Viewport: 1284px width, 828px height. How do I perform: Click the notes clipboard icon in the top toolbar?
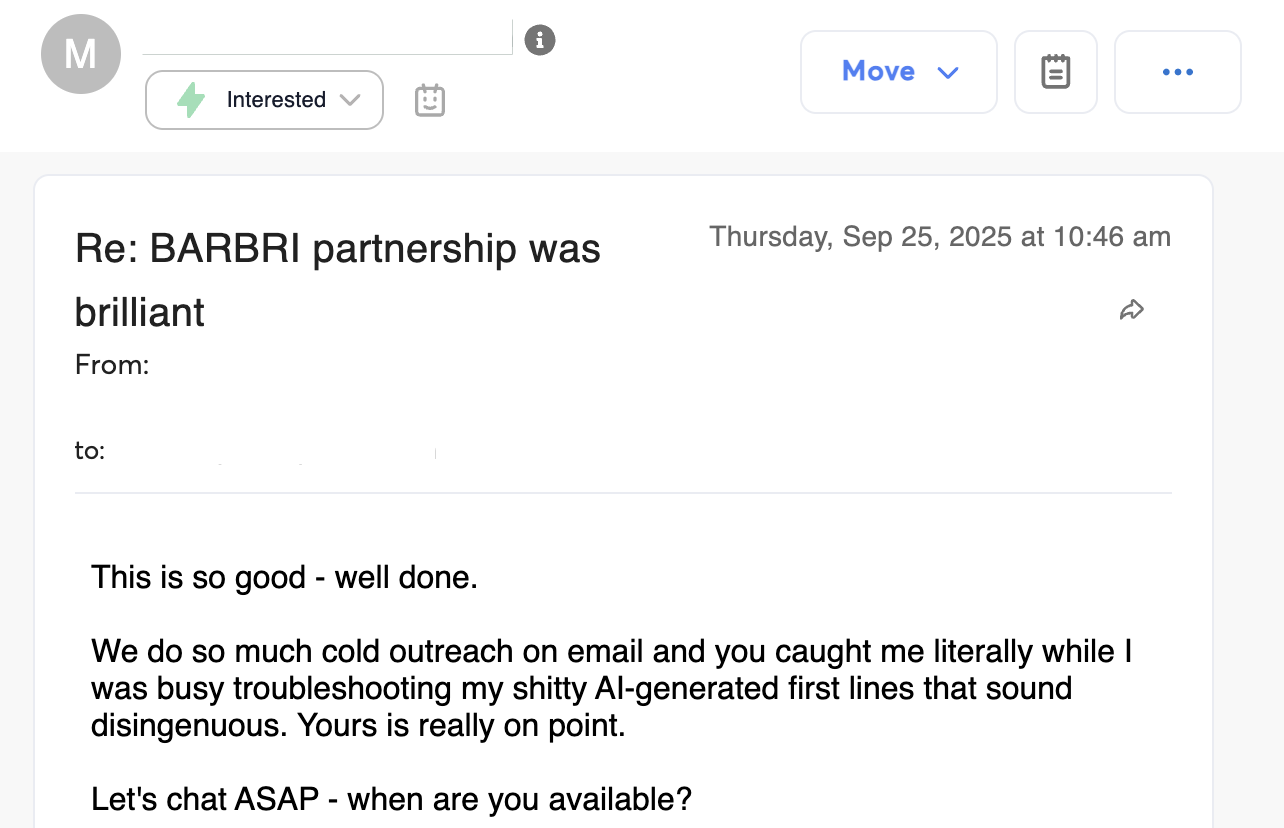1056,71
